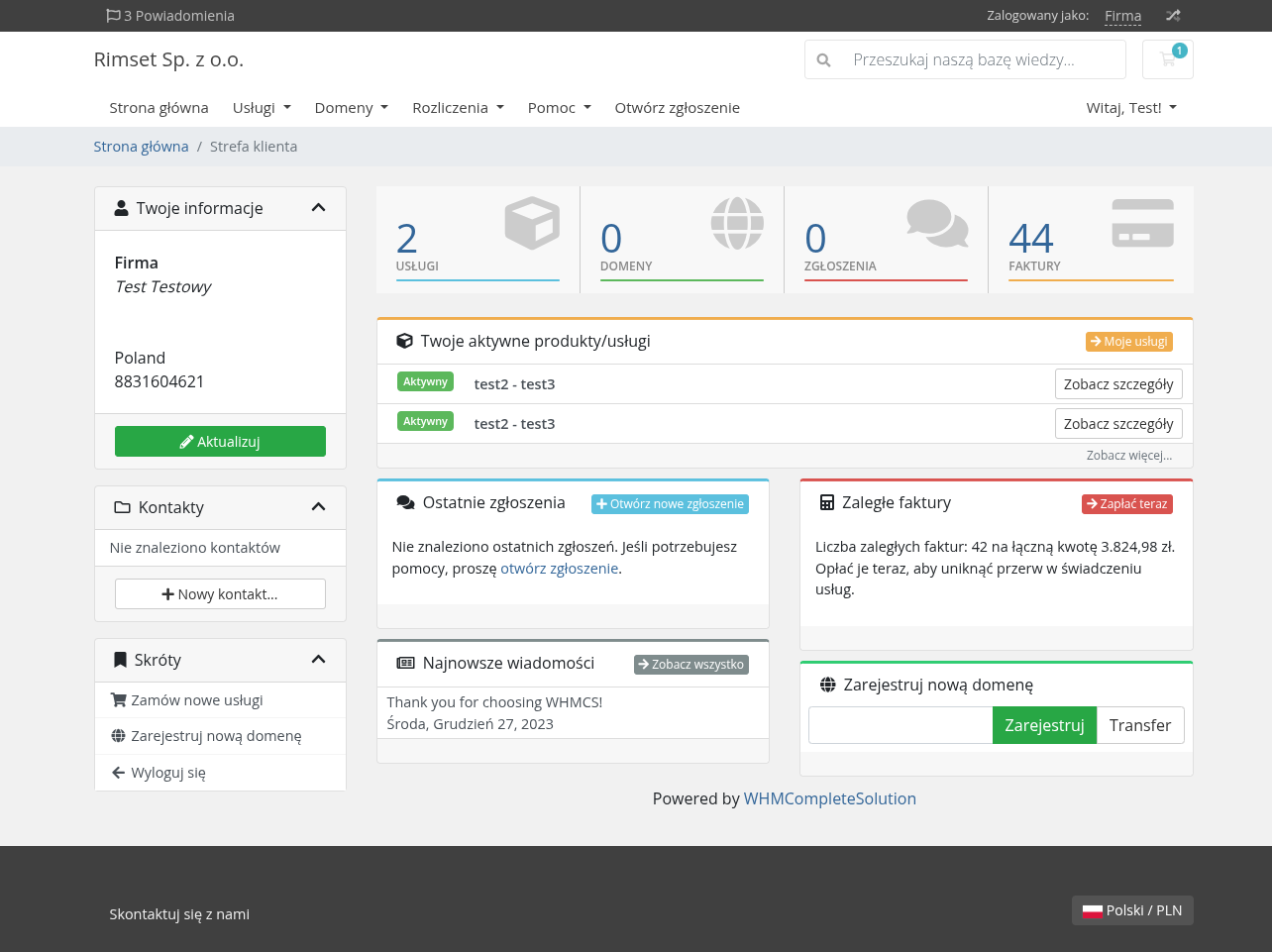Image resolution: width=1272 pixels, height=952 pixels.
Task: Open the Faktury credit card tile
Action: (x=1091, y=240)
